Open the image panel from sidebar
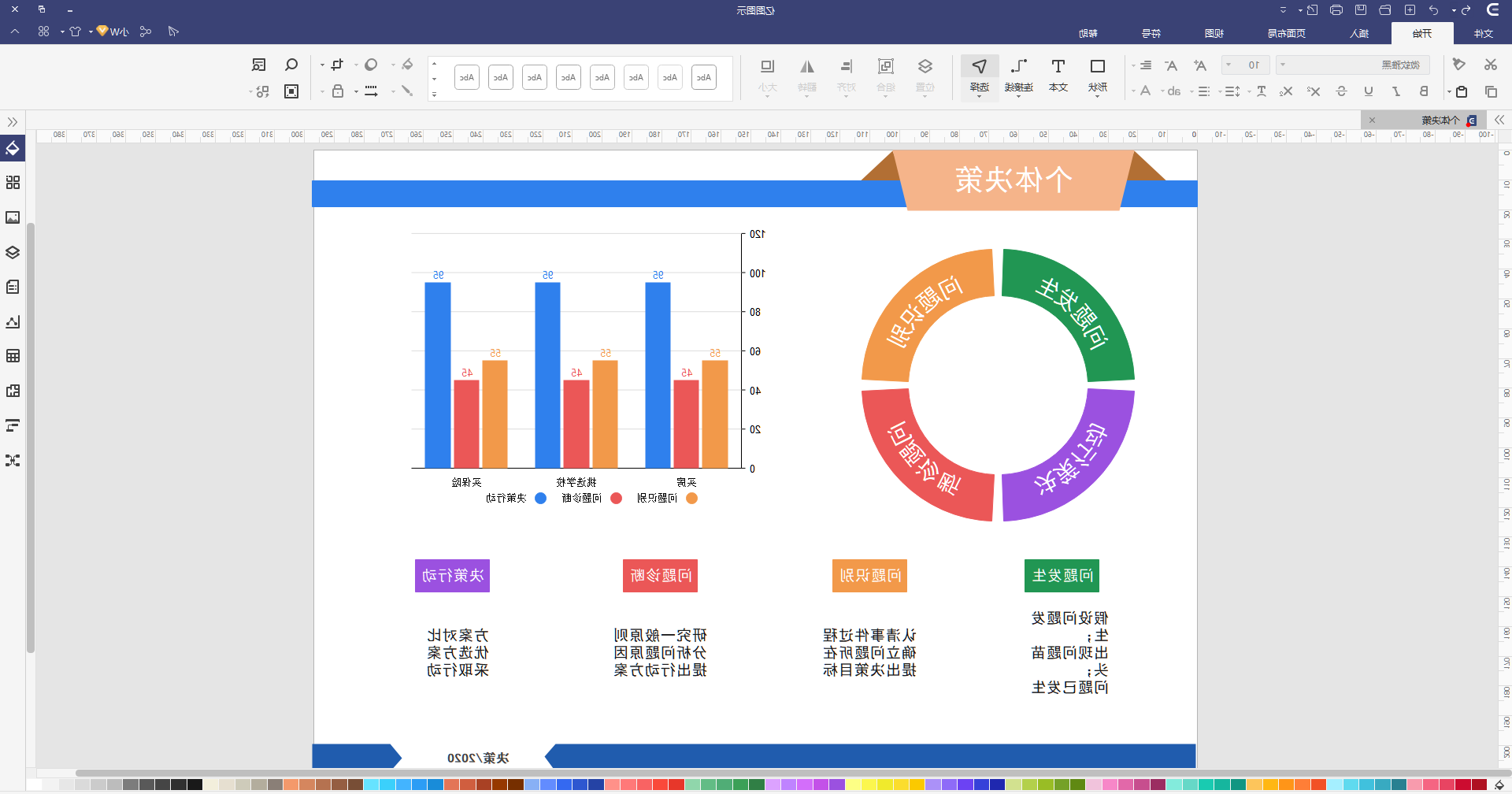This screenshot has width=1512, height=794. 13,217
